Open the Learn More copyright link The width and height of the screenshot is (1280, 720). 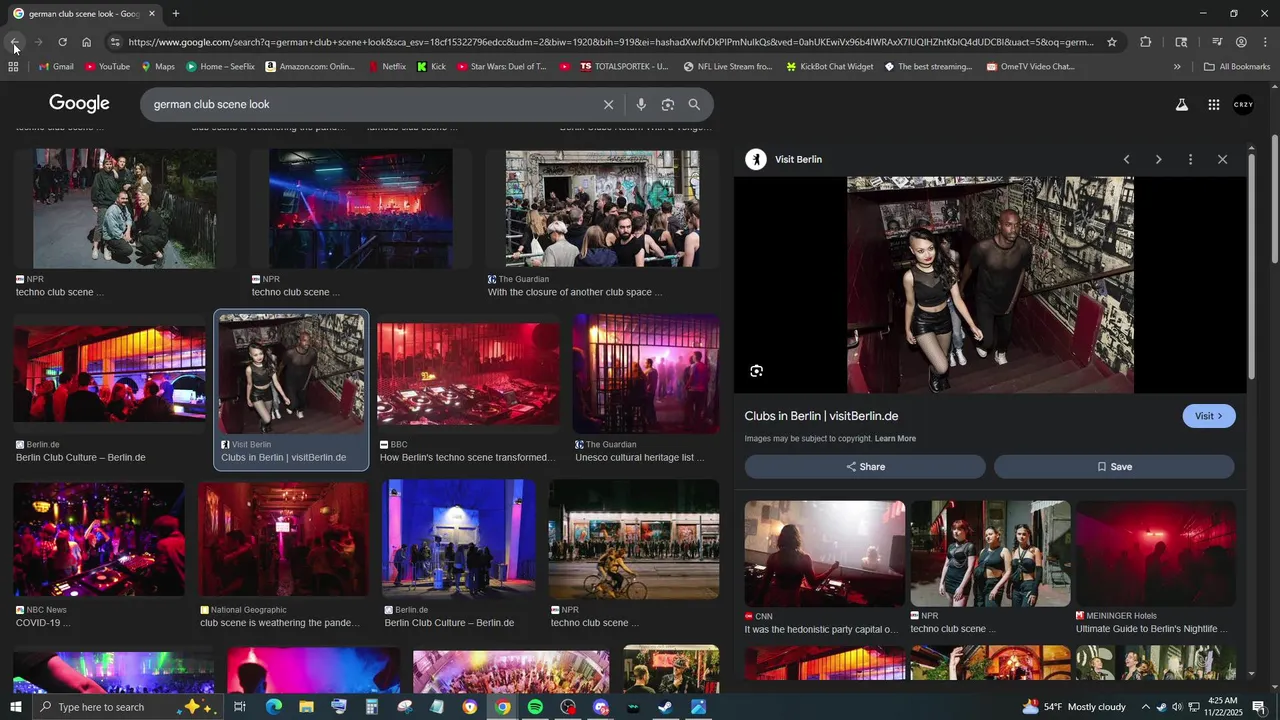tap(895, 439)
